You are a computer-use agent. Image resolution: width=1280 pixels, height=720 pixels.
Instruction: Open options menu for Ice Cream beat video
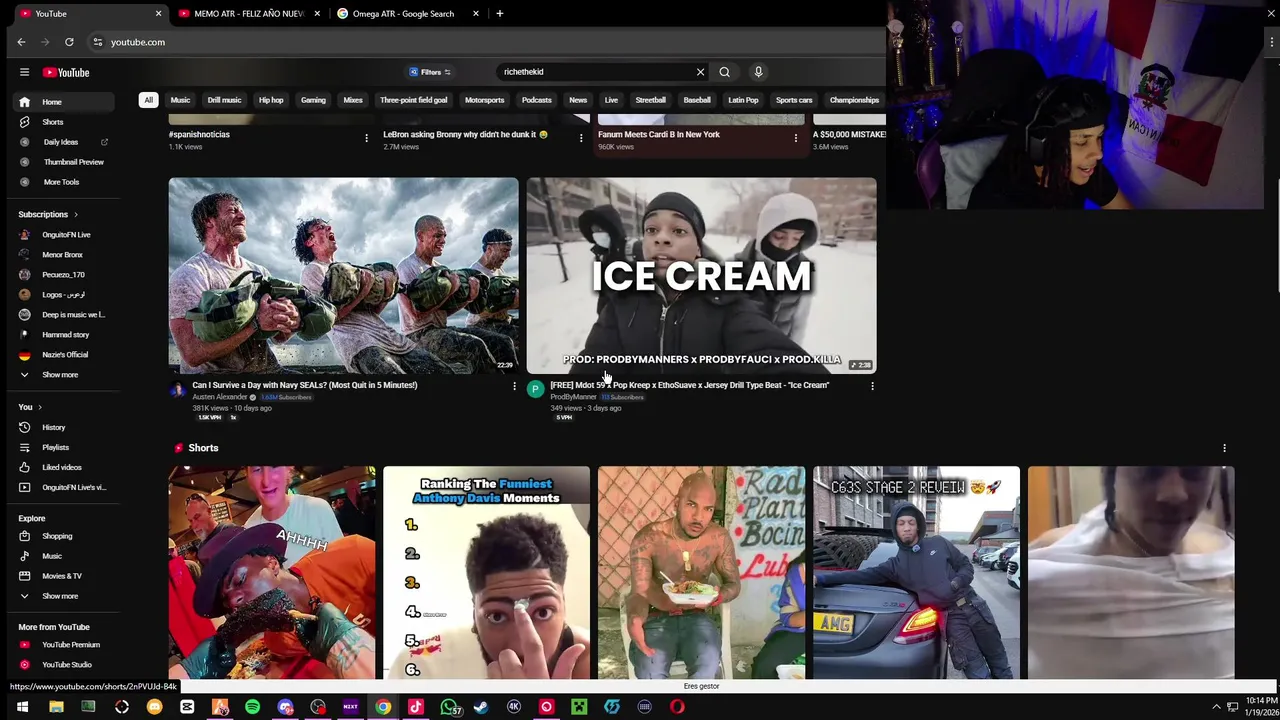(872, 386)
